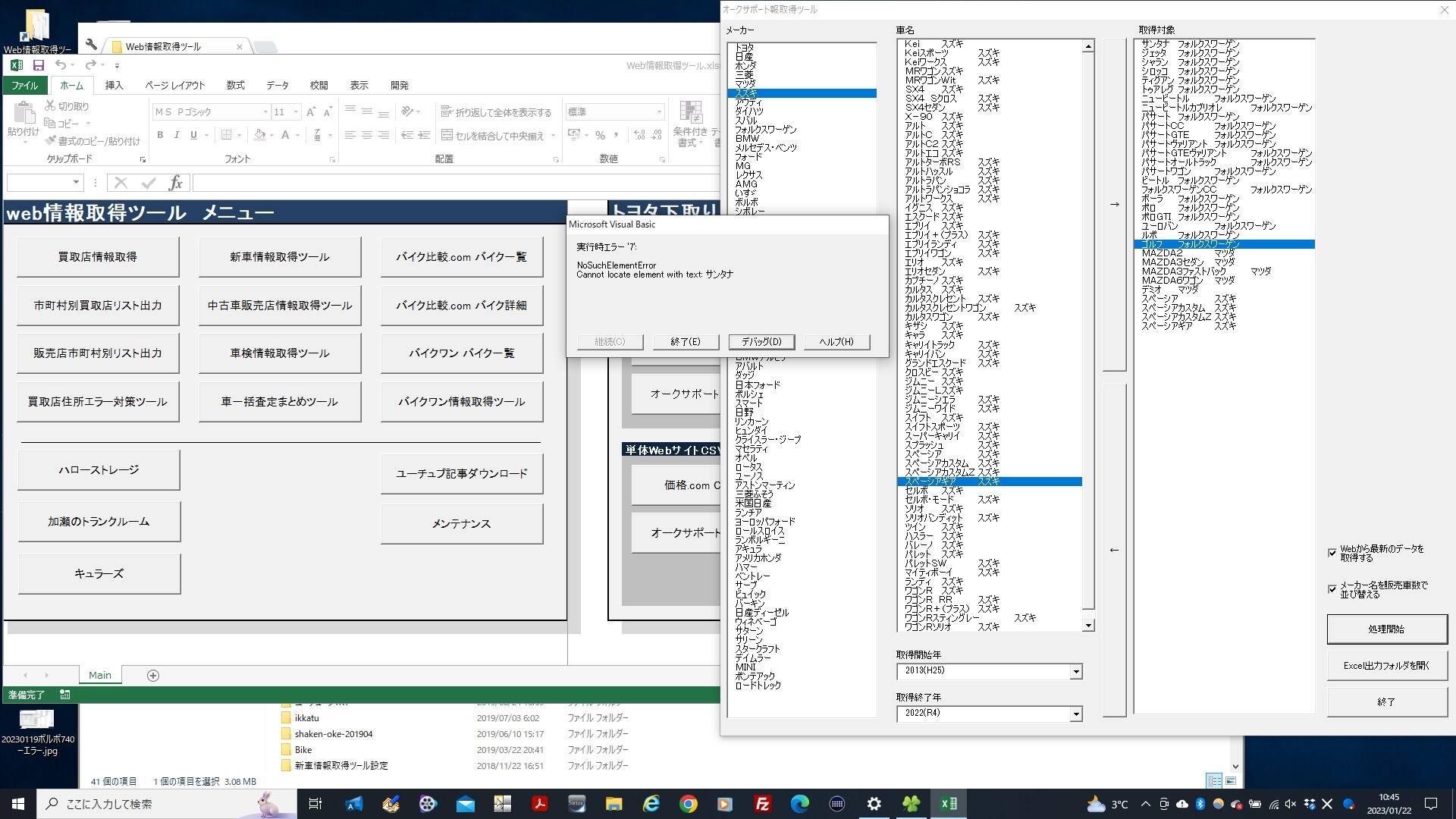Switch to the Main sheet tab
Viewport: 1456px width, 819px height.
(99, 676)
